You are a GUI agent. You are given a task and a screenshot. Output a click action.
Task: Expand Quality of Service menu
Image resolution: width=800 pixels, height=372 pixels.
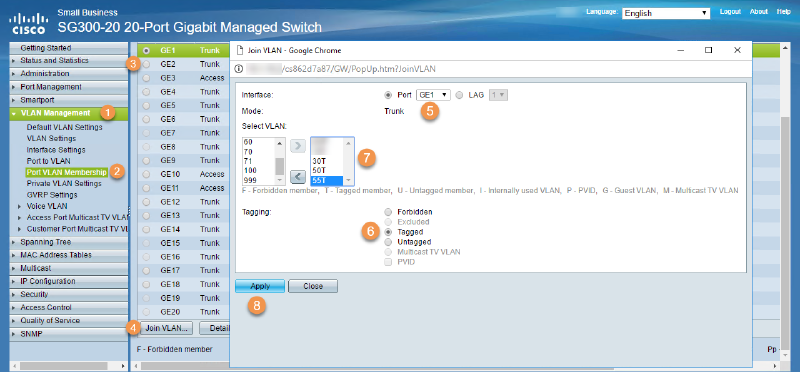[x=50, y=320]
